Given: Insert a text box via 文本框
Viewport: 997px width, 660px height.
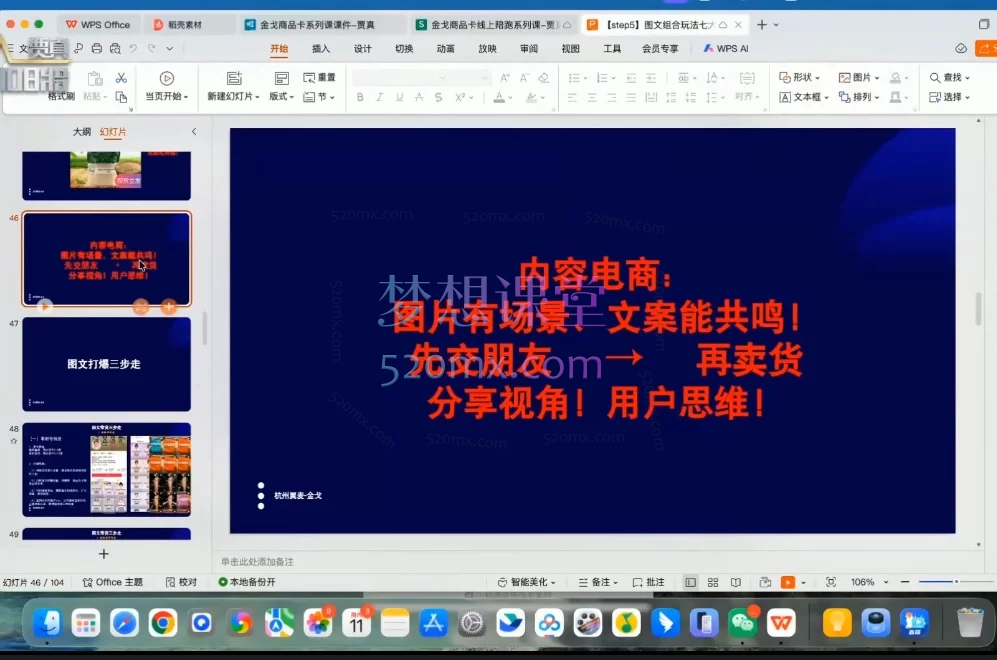Looking at the screenshot, I should 801,97.
